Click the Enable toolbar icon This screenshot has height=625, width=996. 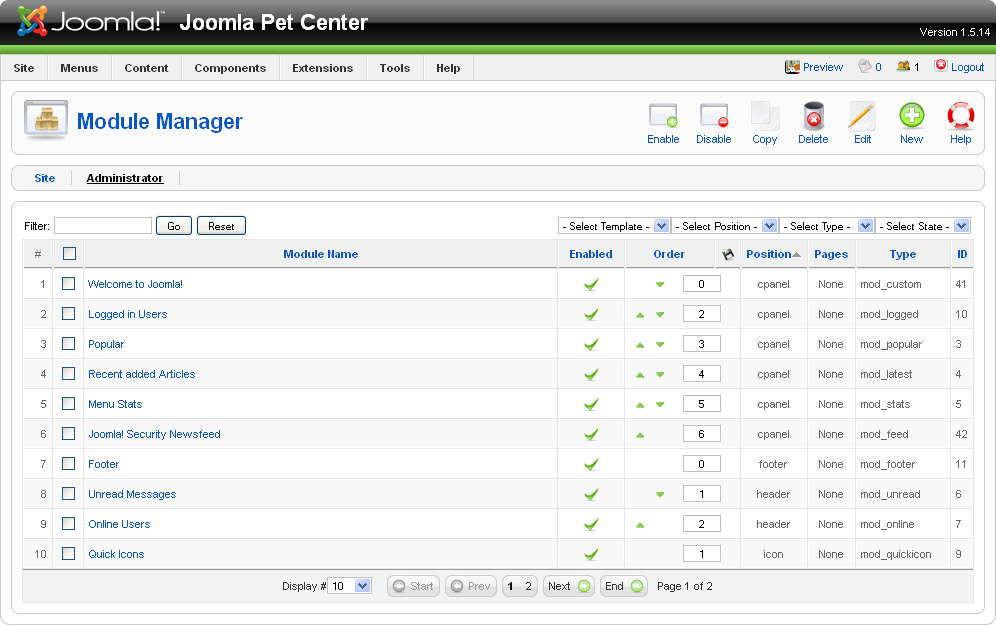coord(663,116)
